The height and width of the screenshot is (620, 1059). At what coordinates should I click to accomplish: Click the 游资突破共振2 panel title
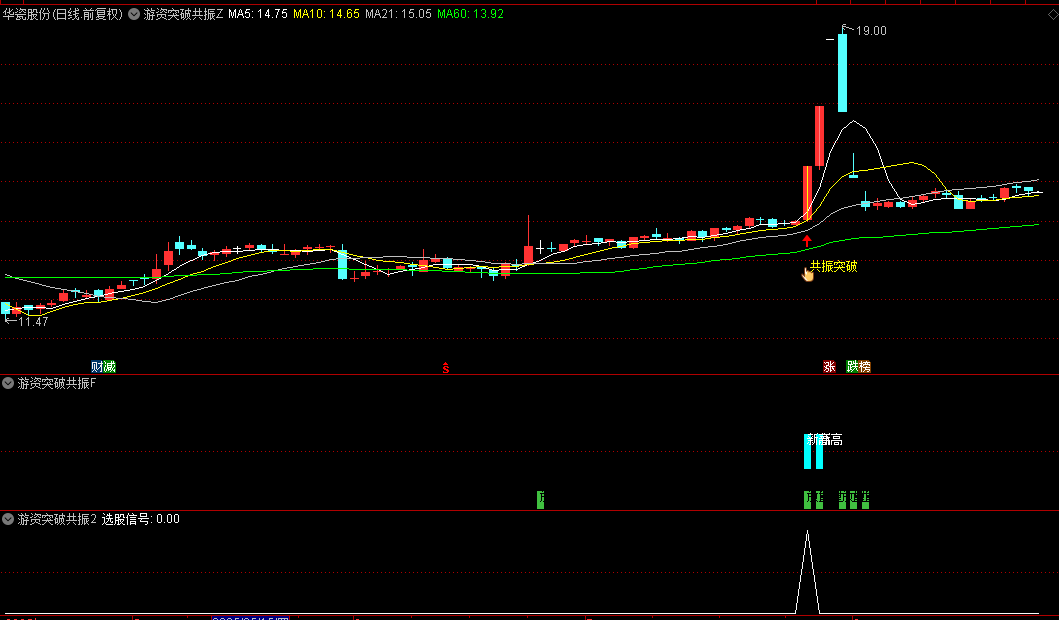pos(57,519)
